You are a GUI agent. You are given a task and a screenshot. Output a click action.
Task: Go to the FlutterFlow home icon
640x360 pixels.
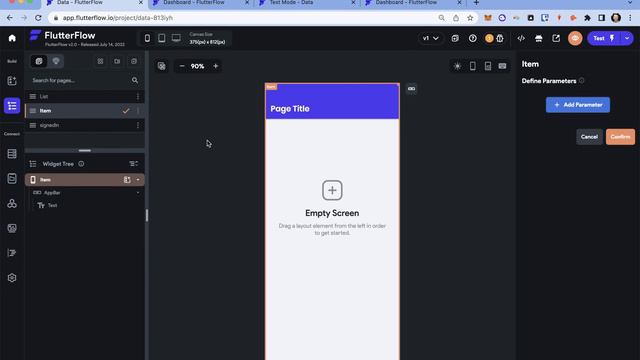click(x=12, y=38)
